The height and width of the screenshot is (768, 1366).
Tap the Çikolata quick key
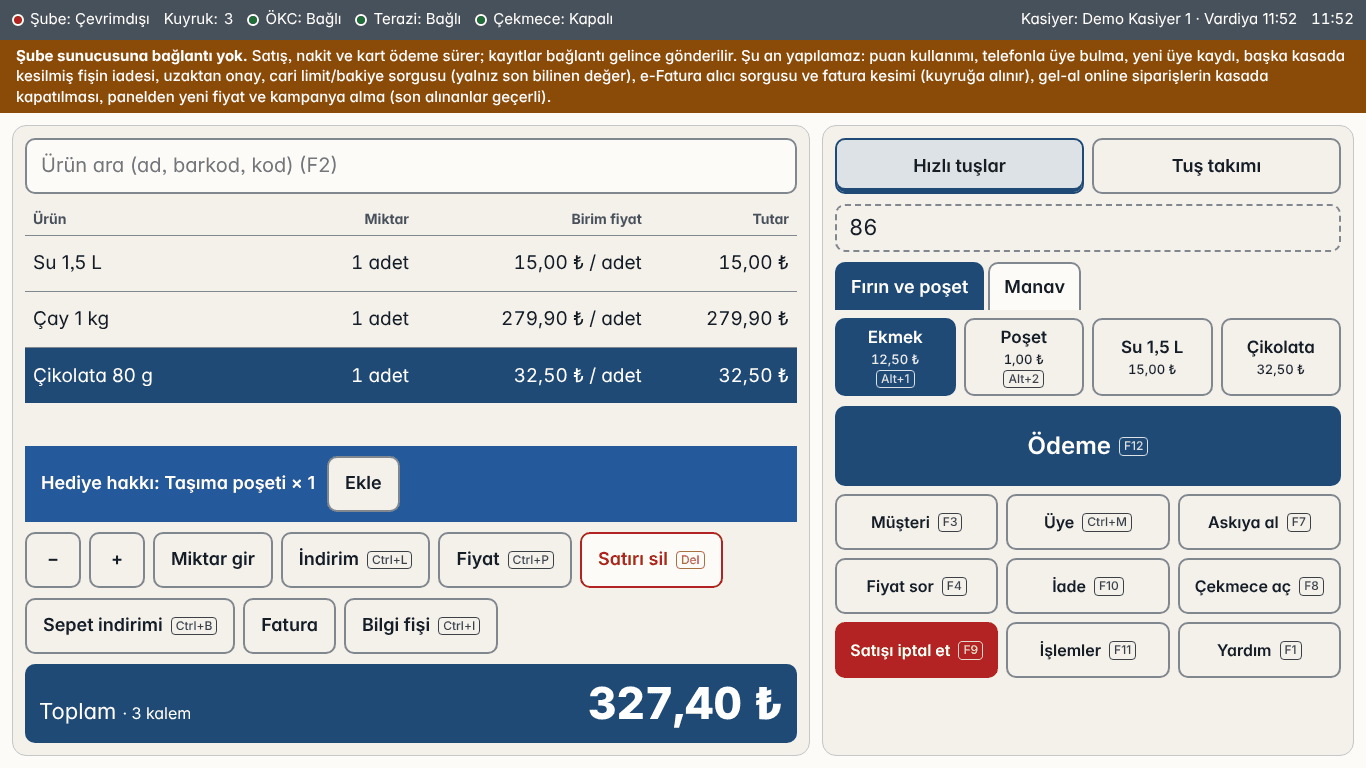[1281, 357]
